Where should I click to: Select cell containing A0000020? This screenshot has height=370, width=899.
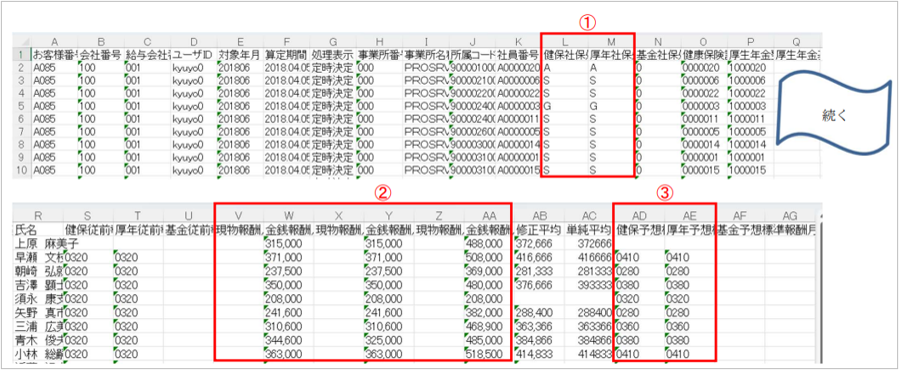pos(518,68)
